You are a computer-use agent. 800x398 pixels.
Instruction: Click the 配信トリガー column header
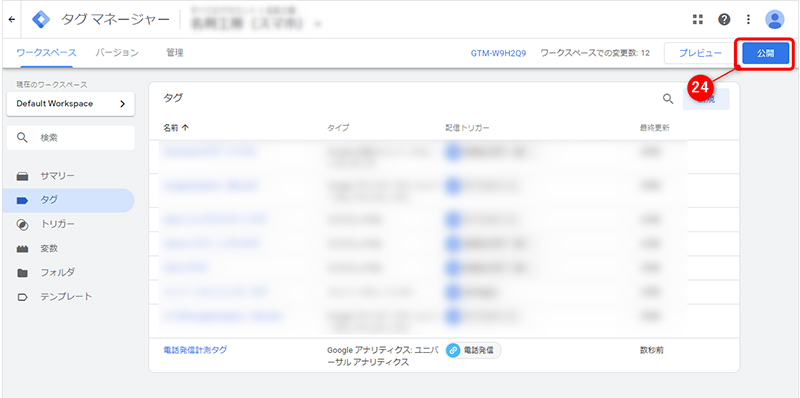tap(467, 128)
